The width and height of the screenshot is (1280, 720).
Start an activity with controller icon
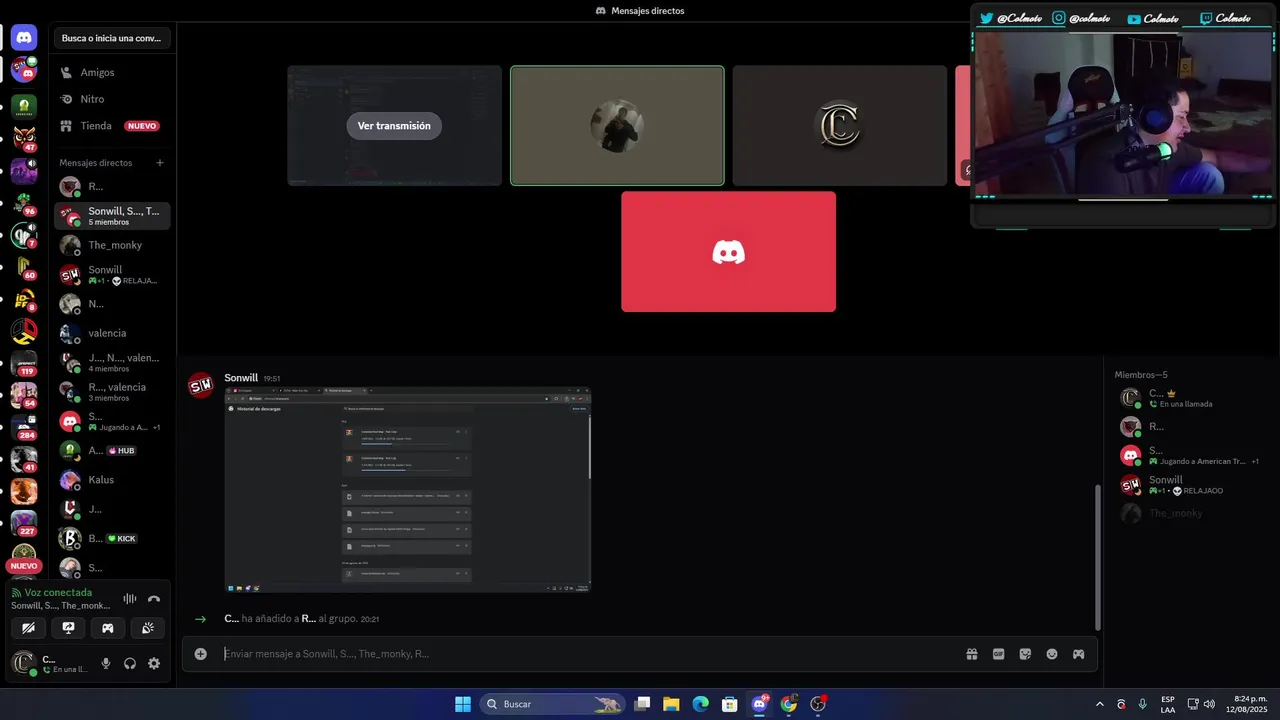pos(108,628)
